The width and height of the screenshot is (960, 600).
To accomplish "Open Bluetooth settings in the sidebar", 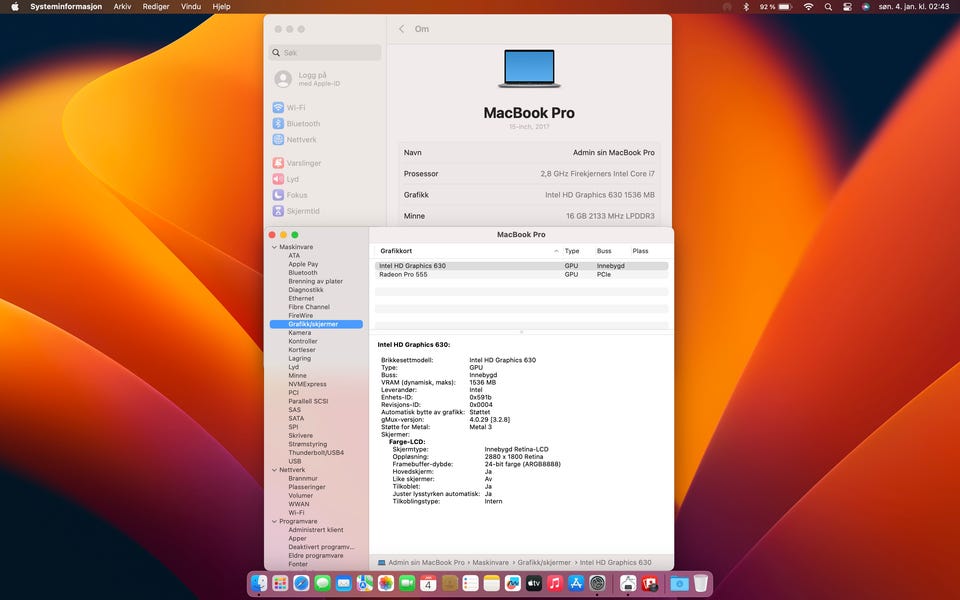I will point(303,124).
